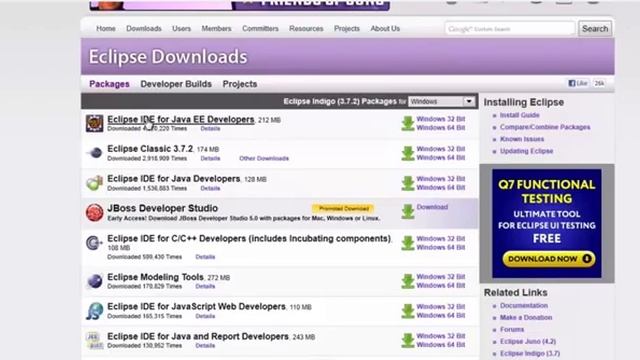Screen dimensions: 640x360
Task: Click the Java and Report Developers icon
Action: coord(94,341)
